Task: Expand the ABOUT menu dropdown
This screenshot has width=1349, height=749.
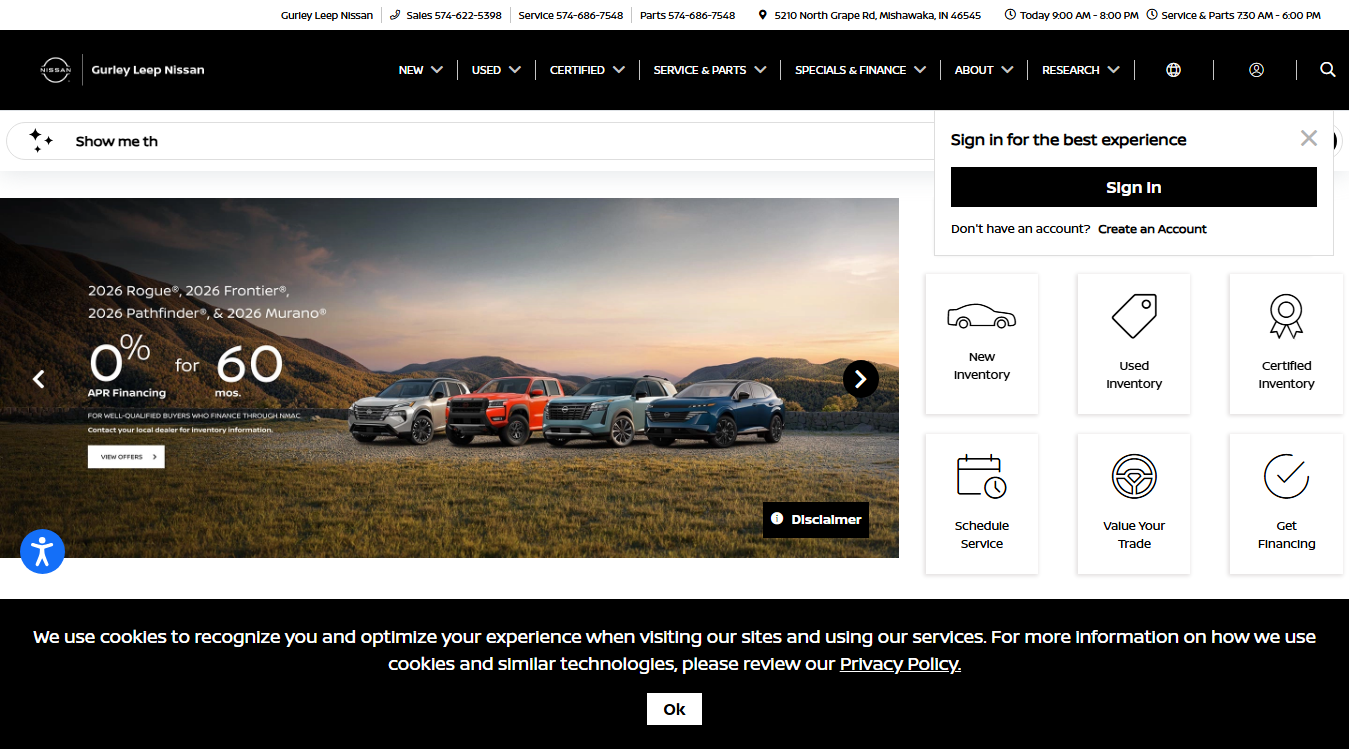Action: (x=984, y=70)
